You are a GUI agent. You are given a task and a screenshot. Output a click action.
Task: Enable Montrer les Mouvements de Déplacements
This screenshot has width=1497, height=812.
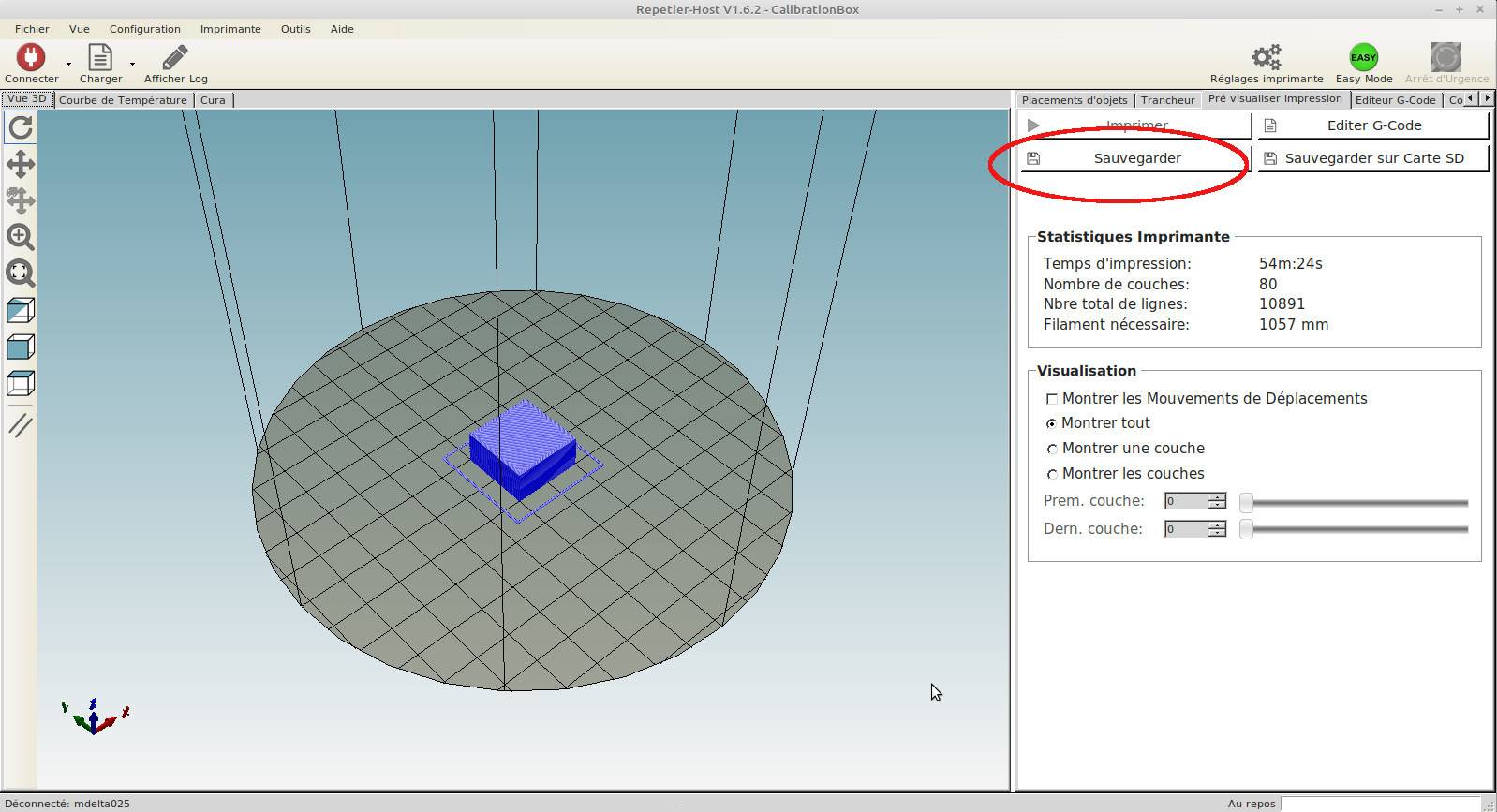(x=1052, y=399)
